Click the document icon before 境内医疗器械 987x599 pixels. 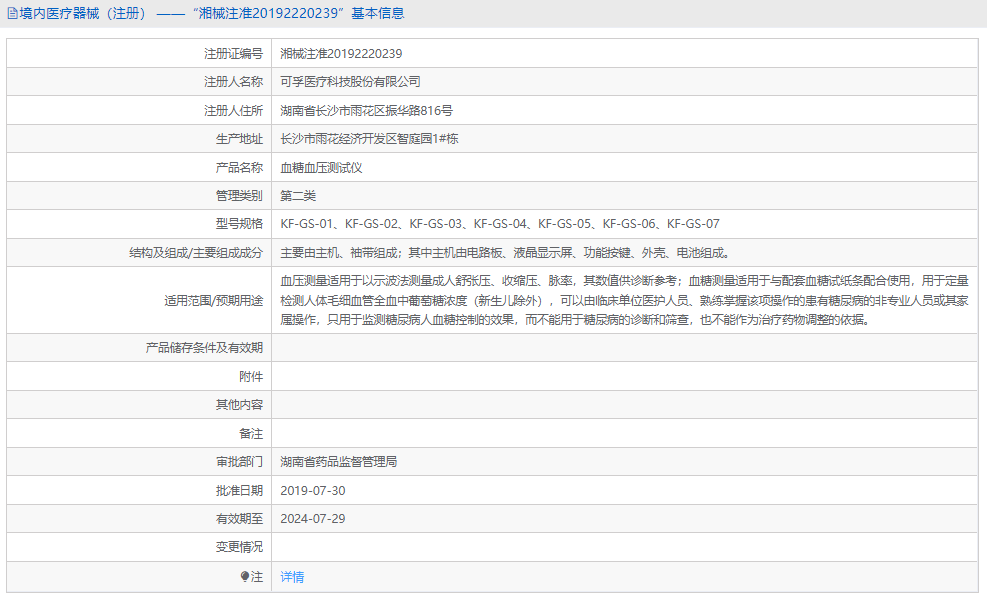(10, 13)
